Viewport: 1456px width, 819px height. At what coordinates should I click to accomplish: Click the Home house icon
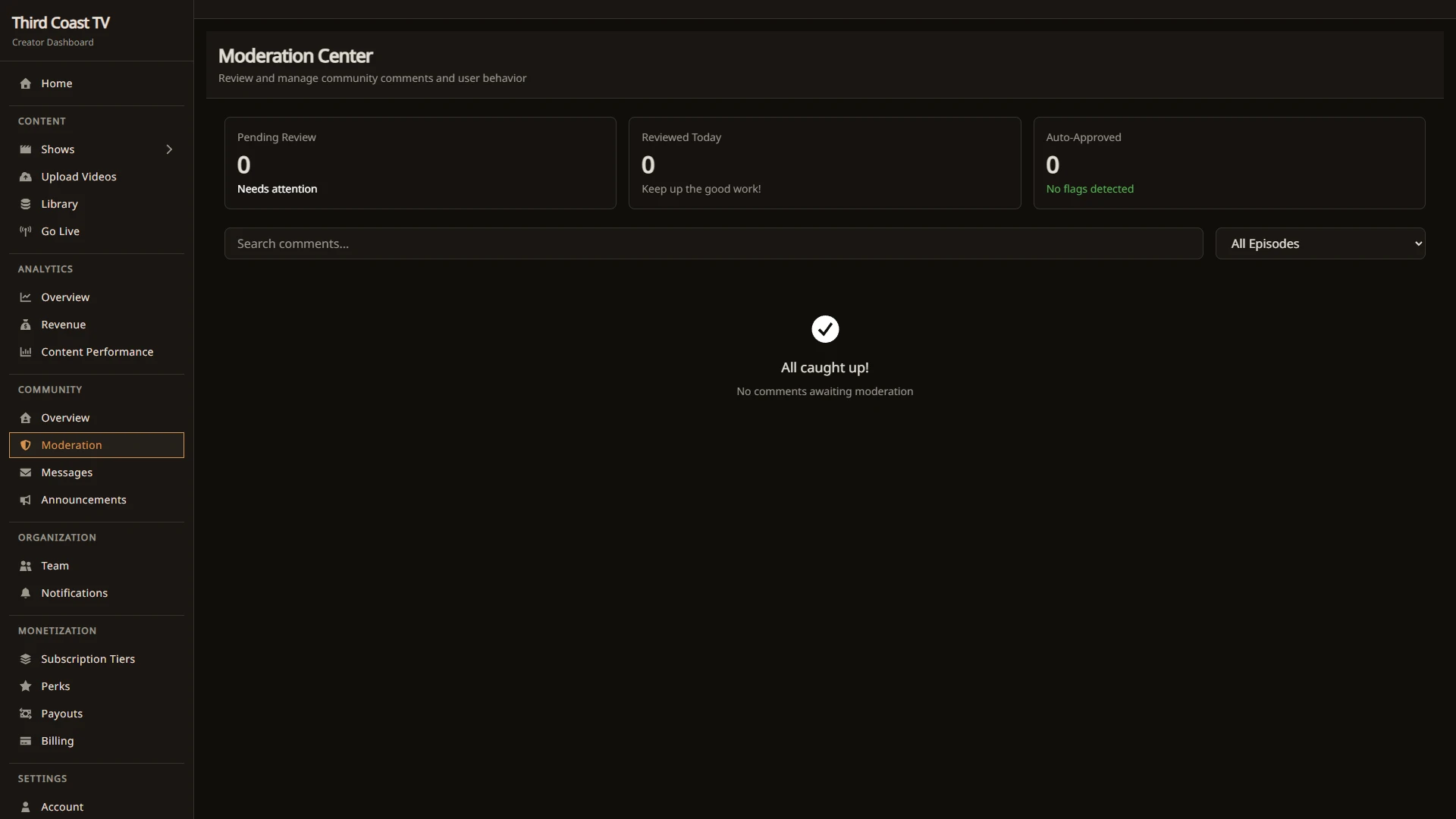26,83
